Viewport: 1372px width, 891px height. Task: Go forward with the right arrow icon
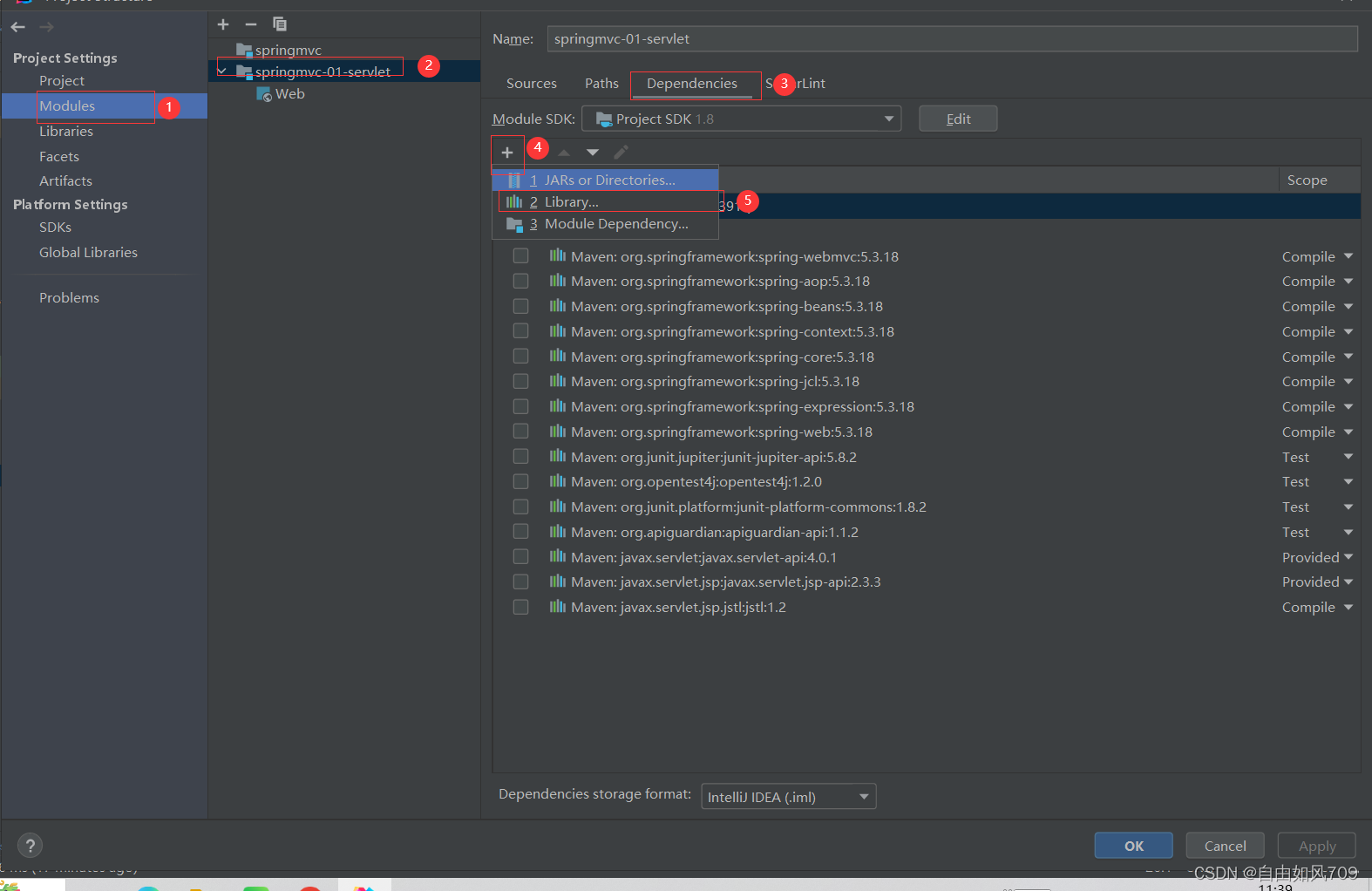46,27
